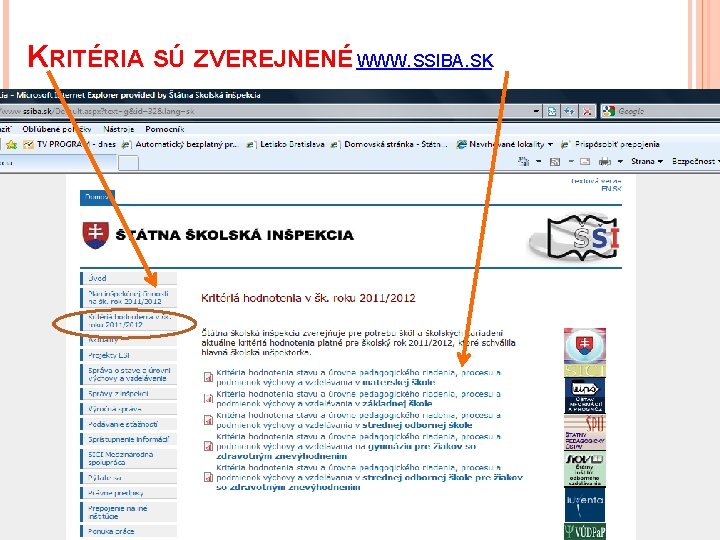Viewport: 720px width, 540px height.
Task: Click the Slovak emblem banner in right sidebar
Action: [585, 346]
